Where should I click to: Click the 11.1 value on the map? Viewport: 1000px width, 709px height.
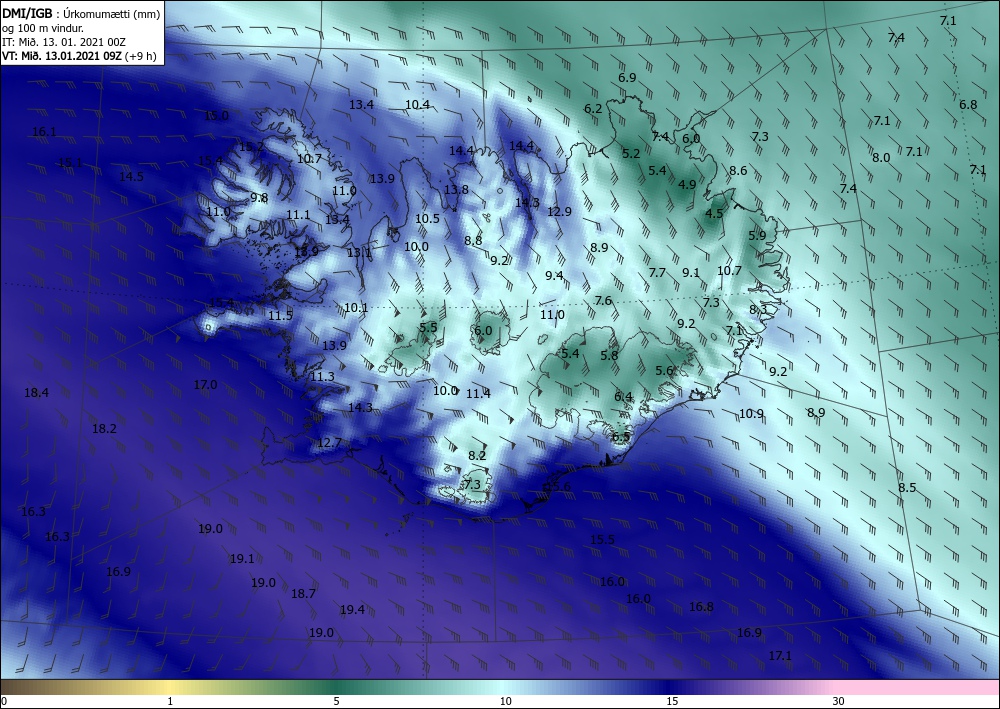click(x=298, y=215)
